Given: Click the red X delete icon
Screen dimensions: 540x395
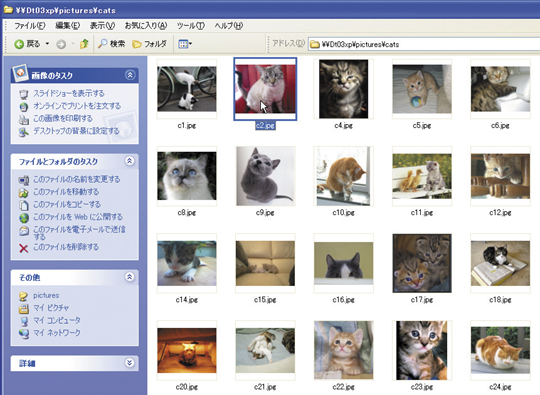Looking at the screenshot, I should click(x=23, y=248).
